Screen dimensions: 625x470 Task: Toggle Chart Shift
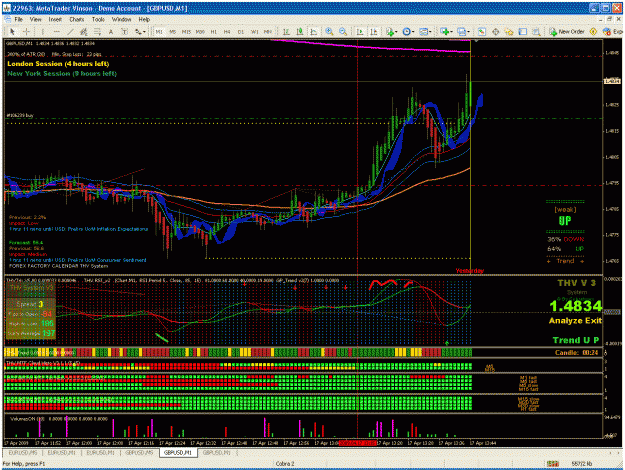[374, 32]
